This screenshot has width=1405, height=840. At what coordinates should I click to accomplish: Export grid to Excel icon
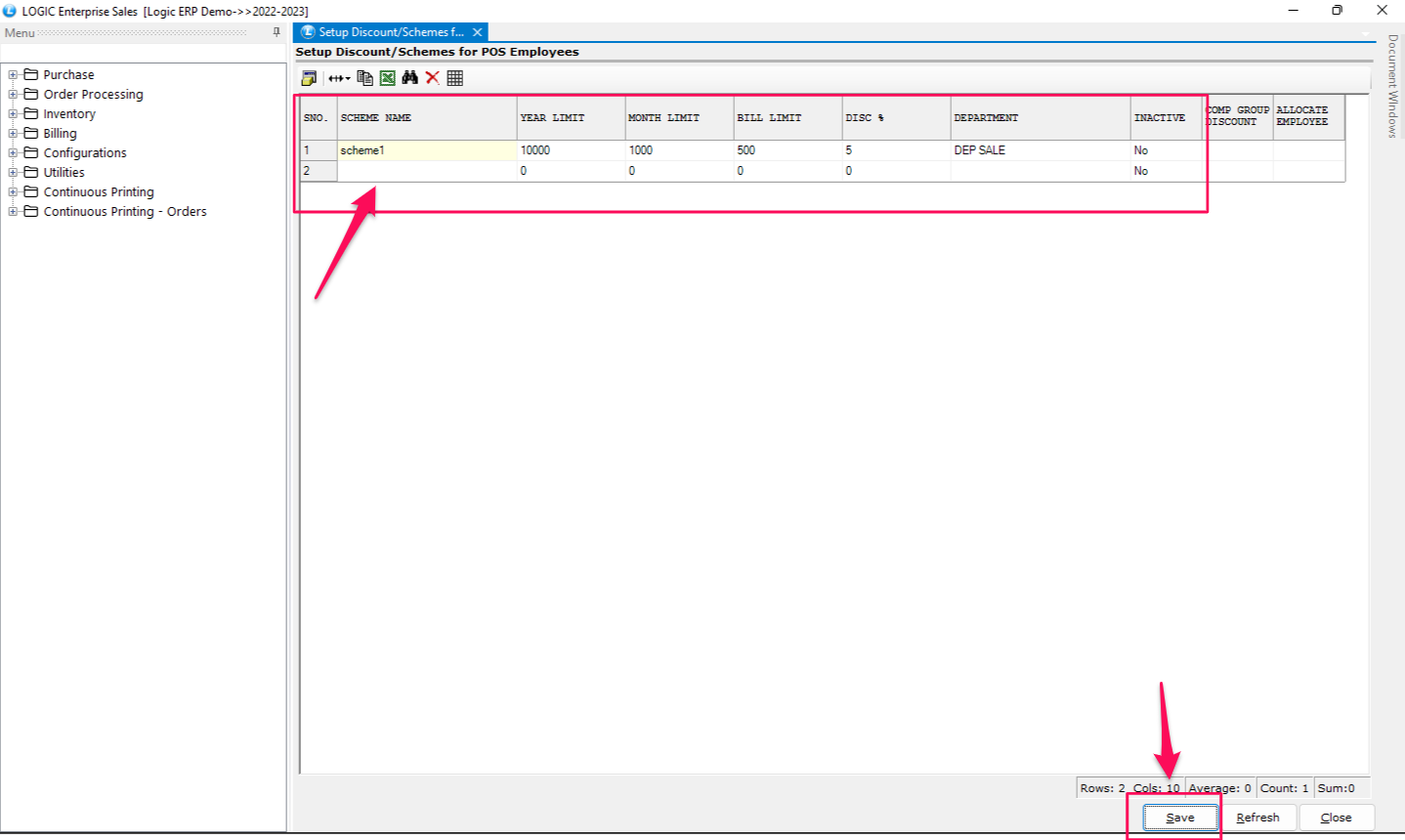(x=387, y=78)
